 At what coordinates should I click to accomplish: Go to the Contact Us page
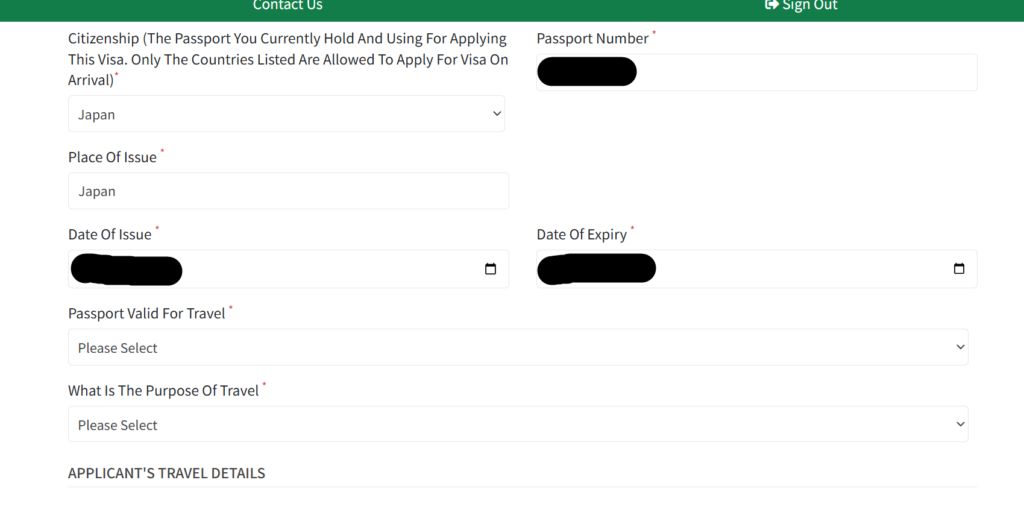[288, 6]
